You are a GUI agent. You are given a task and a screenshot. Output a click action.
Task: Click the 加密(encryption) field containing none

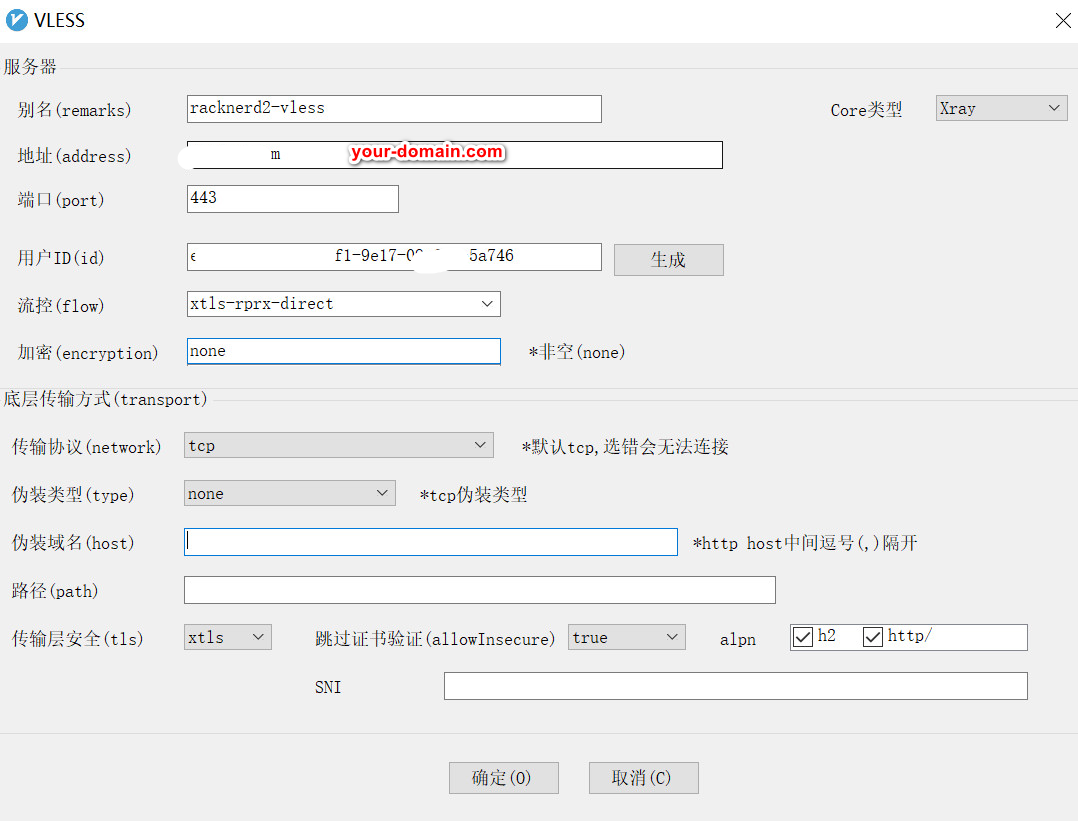343,351
